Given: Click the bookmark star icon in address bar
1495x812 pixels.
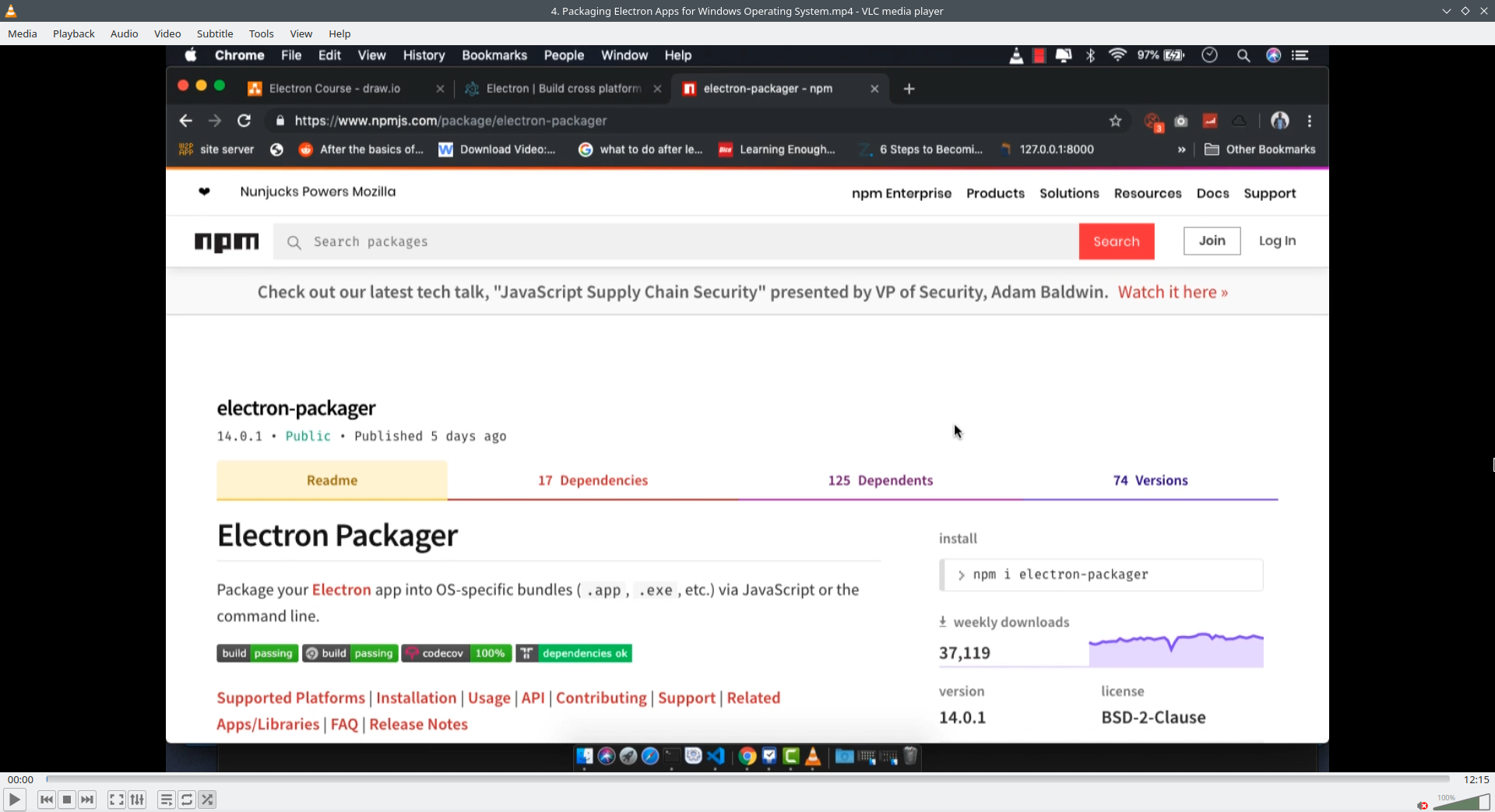Looking at the screenshot, I should 1116,121.
